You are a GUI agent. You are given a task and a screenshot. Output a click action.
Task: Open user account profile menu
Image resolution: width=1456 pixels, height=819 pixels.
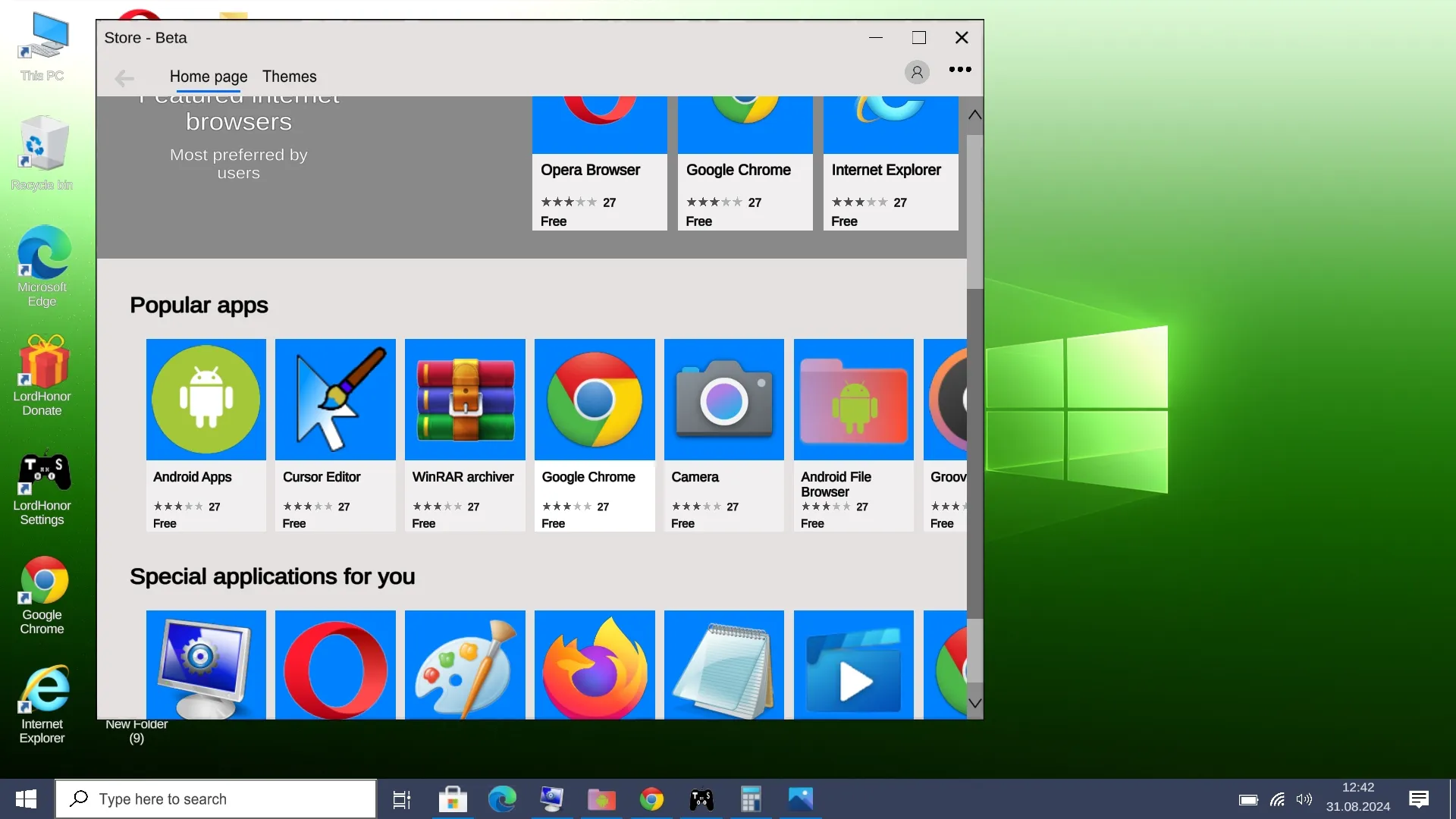[917, 71]
